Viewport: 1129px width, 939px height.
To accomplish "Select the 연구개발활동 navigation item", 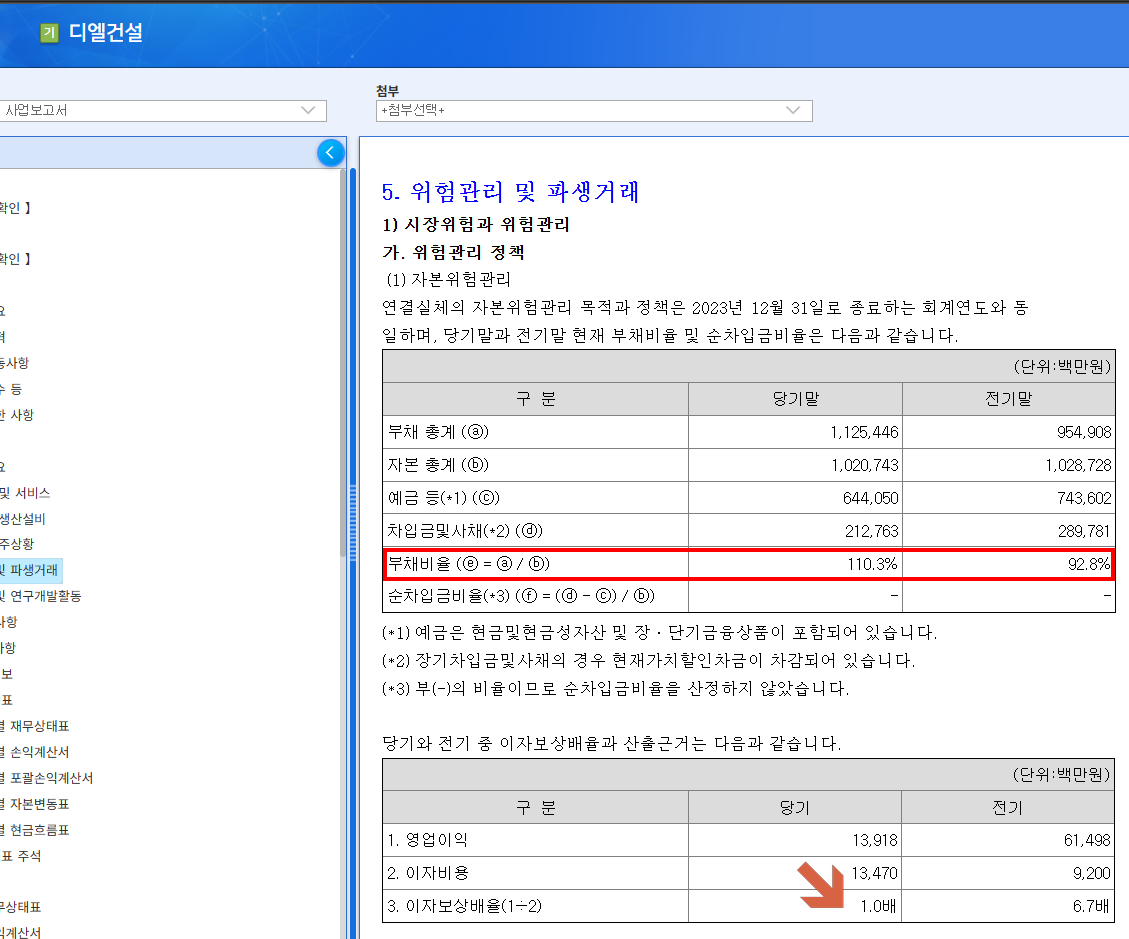I will [x=40, y=595].
